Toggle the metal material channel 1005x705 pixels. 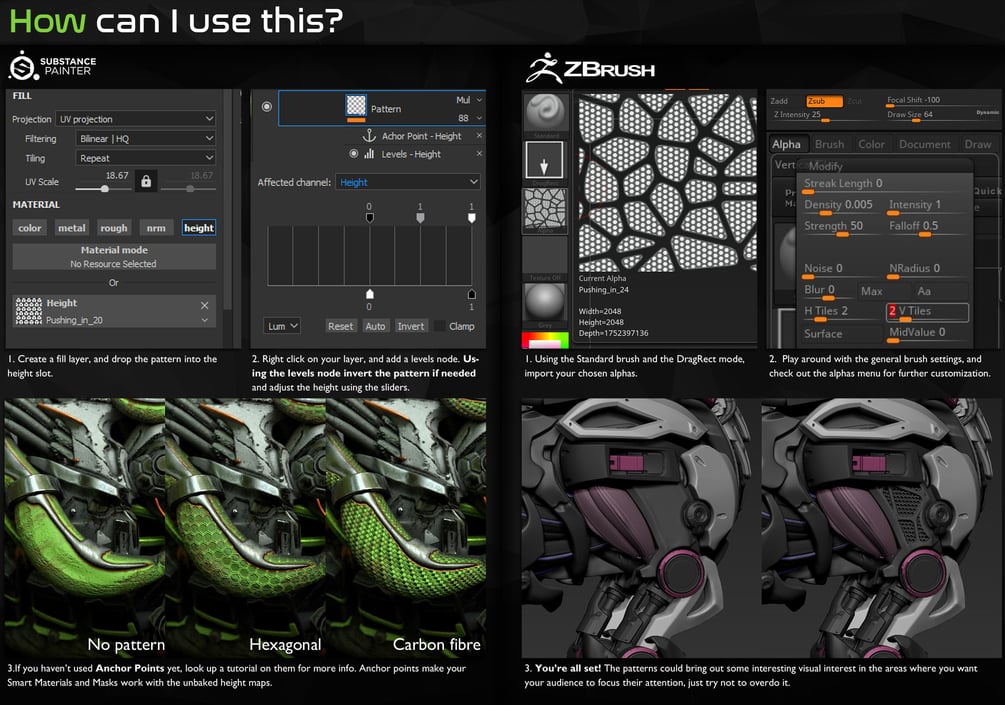[71, 228]
